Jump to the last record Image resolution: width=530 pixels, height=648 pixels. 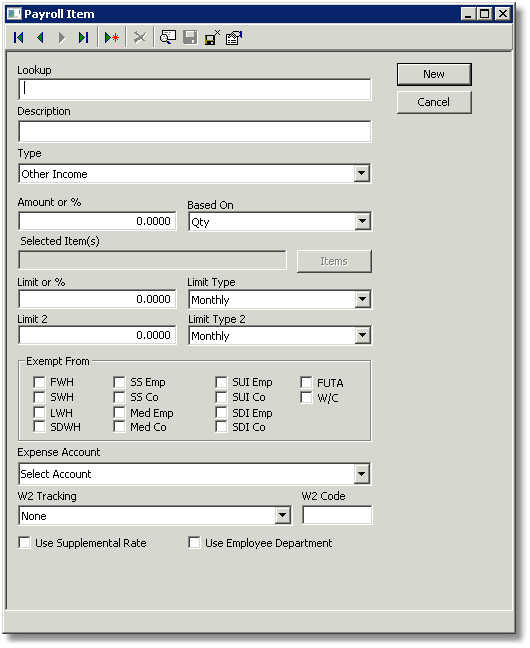click(84, 38)
